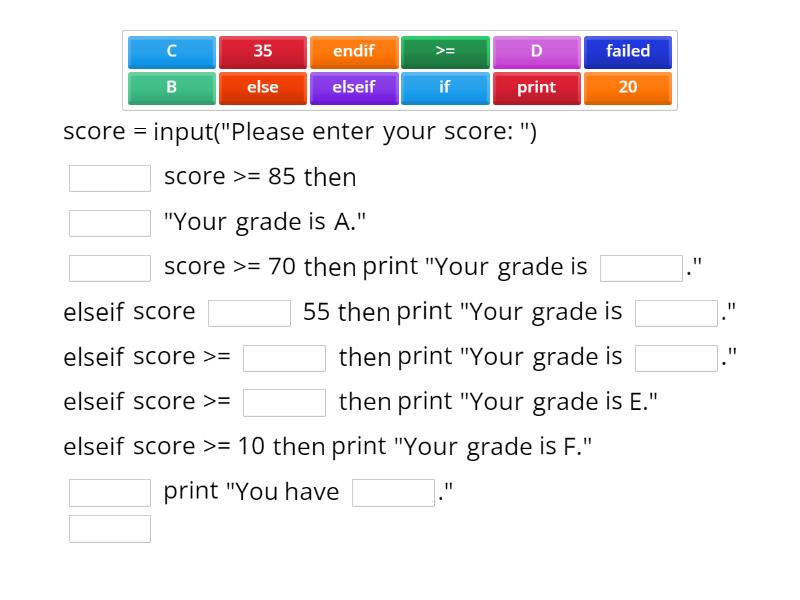Click the blank after "elseif score" before 55
The height and width of the screenshot is (600, 800).
[x=249, y=312]
